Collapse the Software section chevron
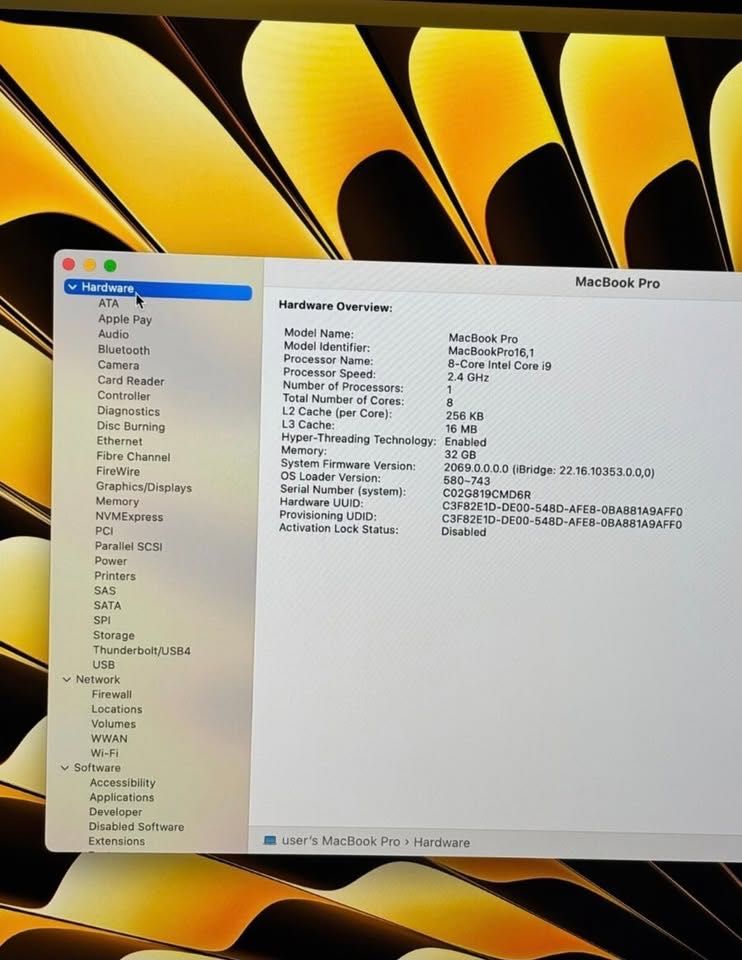This screenshot has height=960, width=742. pos(65,768)
